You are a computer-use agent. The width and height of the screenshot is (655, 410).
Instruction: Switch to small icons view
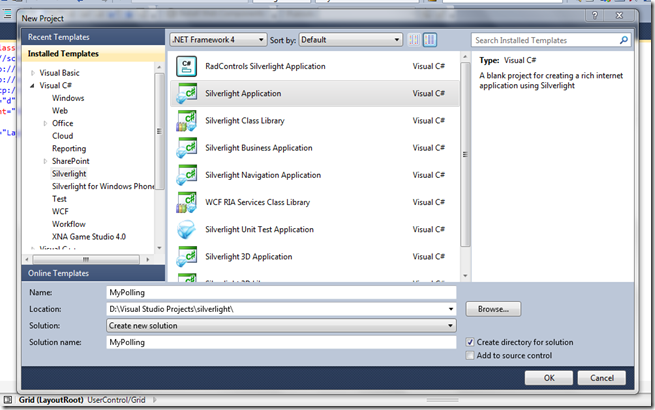(x=414, y=40)
